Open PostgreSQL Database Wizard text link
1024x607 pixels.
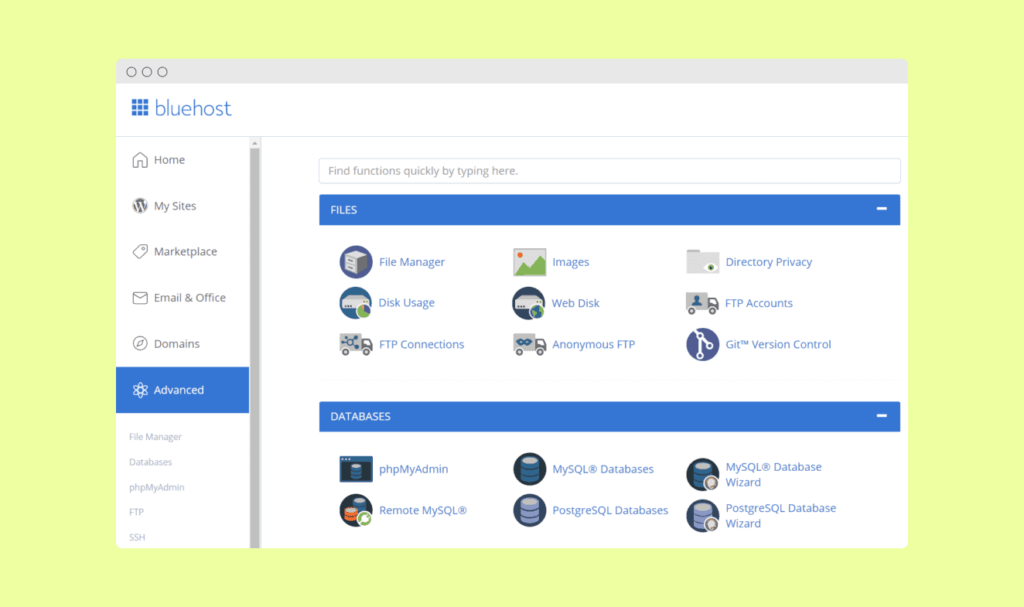point(781,516)
